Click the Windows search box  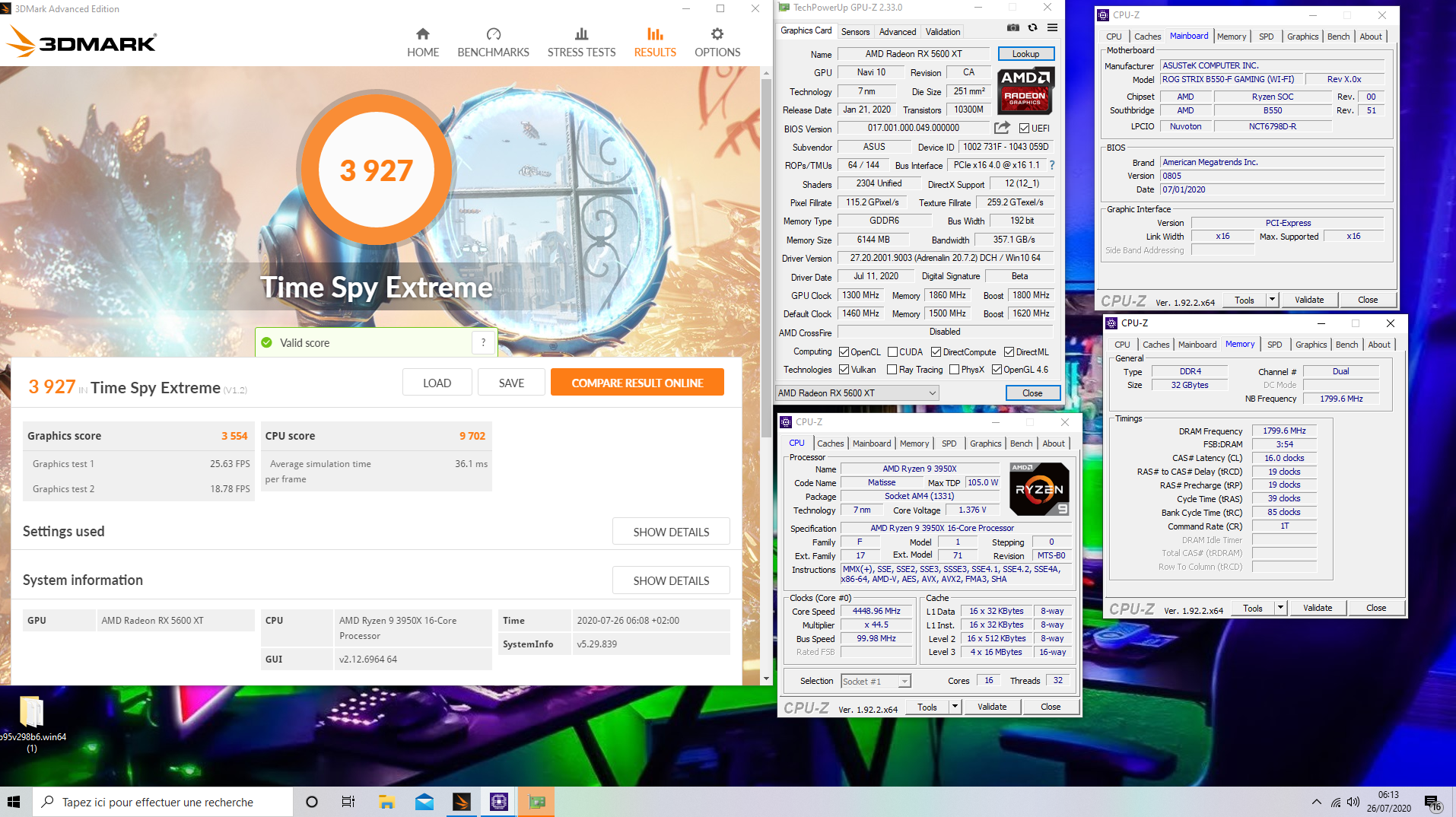click(x=163, y=802)
